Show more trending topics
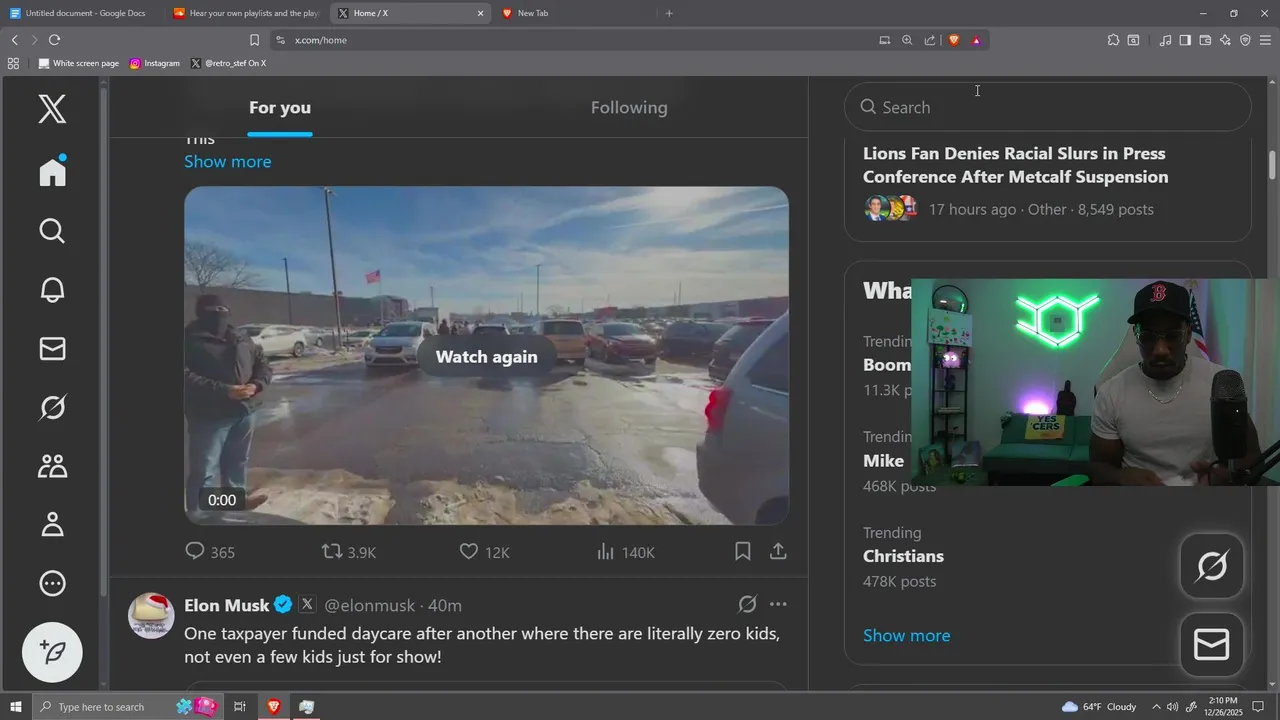 tap(906, 635)
